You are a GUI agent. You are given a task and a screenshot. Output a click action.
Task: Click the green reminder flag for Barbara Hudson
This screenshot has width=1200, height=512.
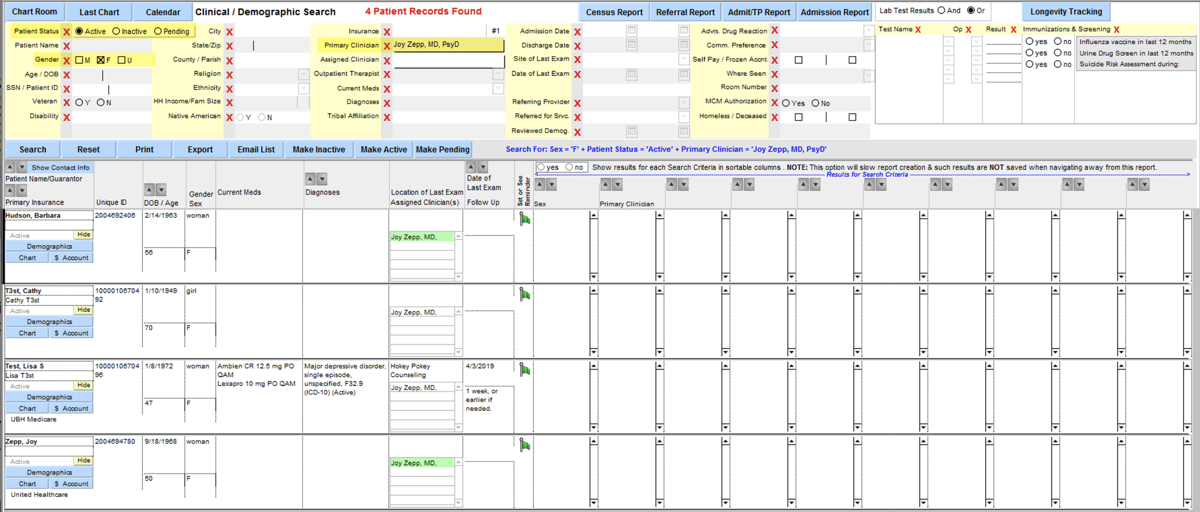525,219
